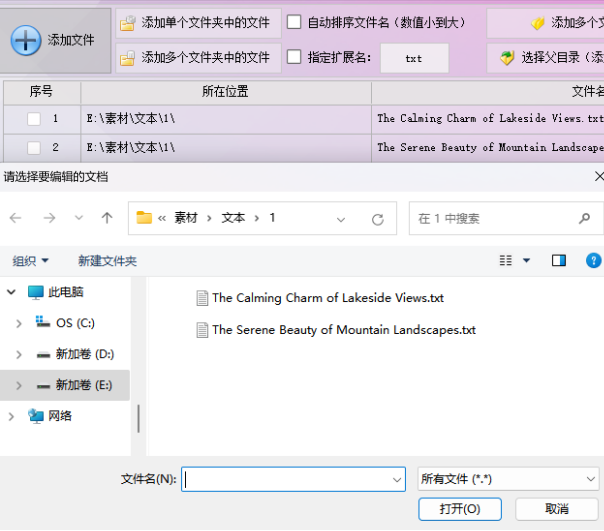Select The Calming Charm of Lakeside Views.txt file
Image resolution: width=604 pixels, height=531 pixels.
coord(327,298)
